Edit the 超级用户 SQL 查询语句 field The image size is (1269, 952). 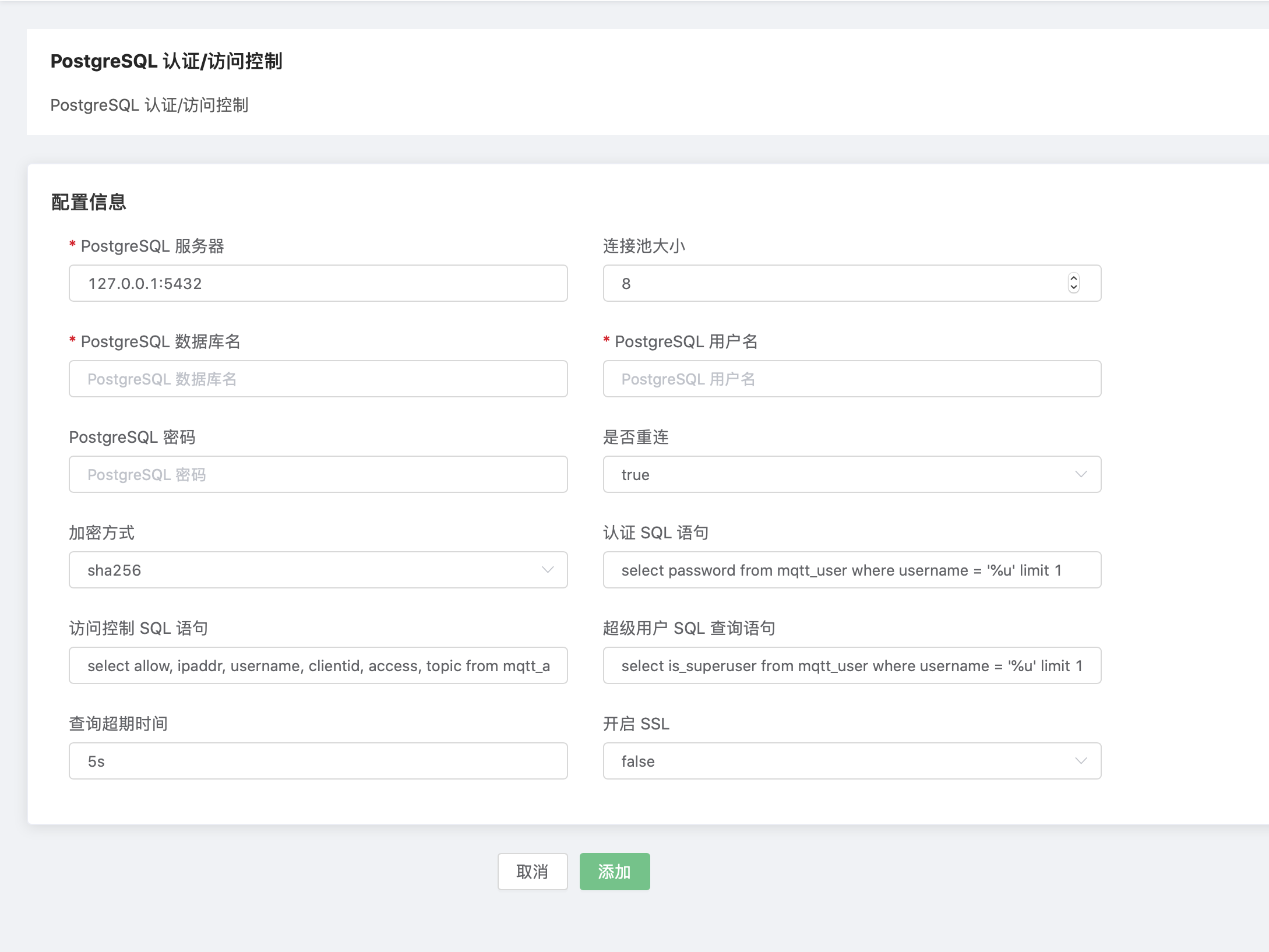[x=851, y=665]
